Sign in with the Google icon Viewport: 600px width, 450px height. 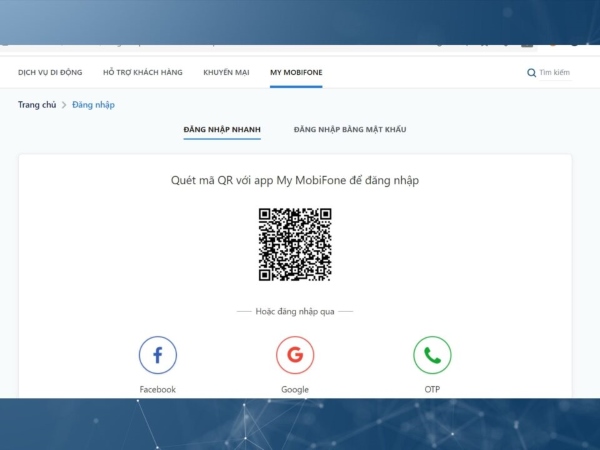295,355
